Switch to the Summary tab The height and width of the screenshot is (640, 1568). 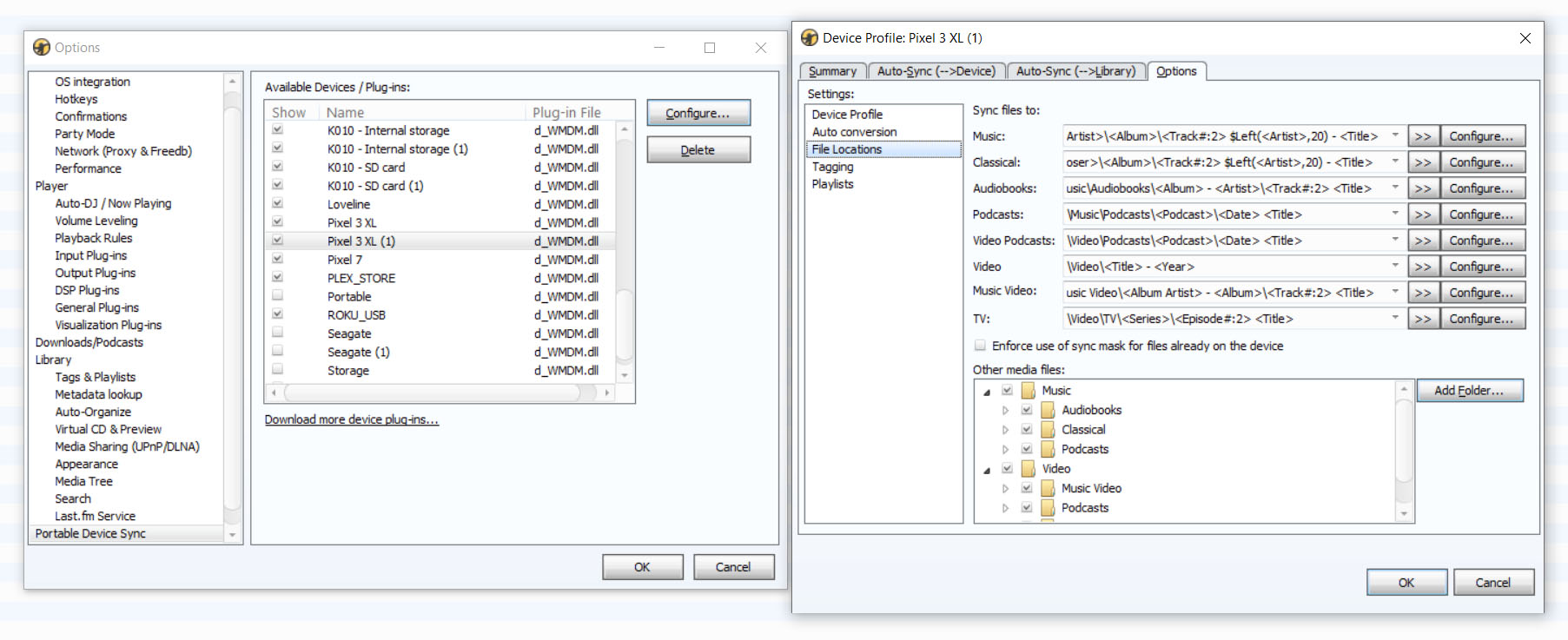(832, 71)
